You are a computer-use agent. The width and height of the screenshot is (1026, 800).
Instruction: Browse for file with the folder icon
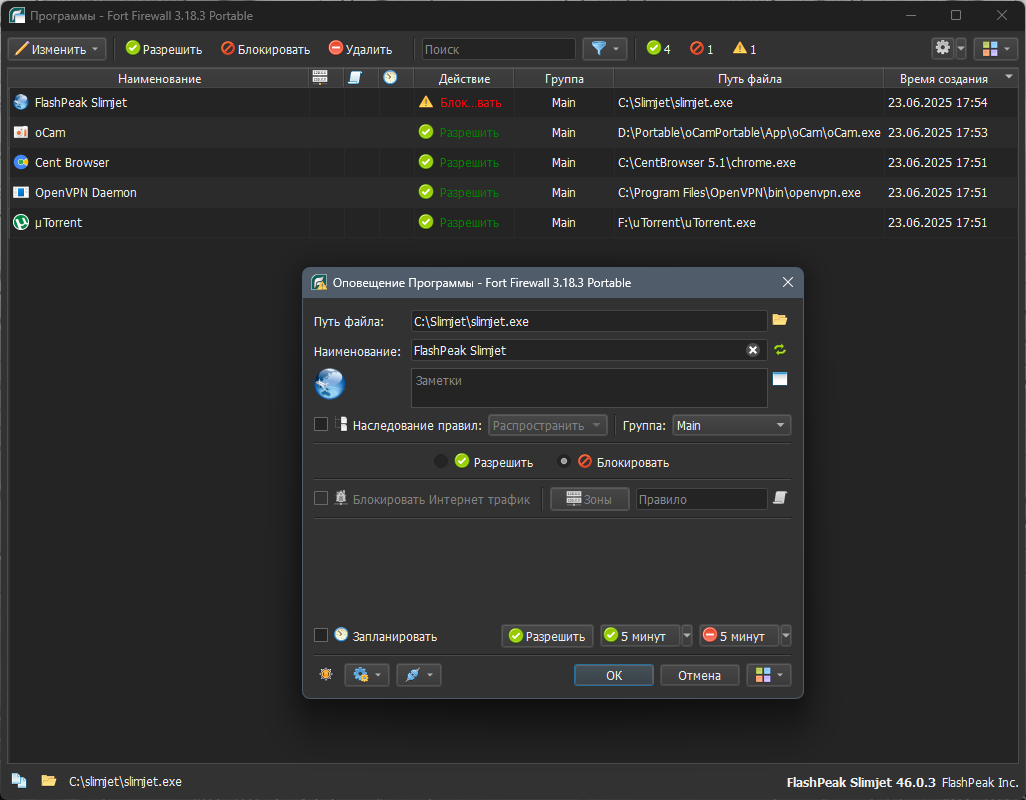779,320
